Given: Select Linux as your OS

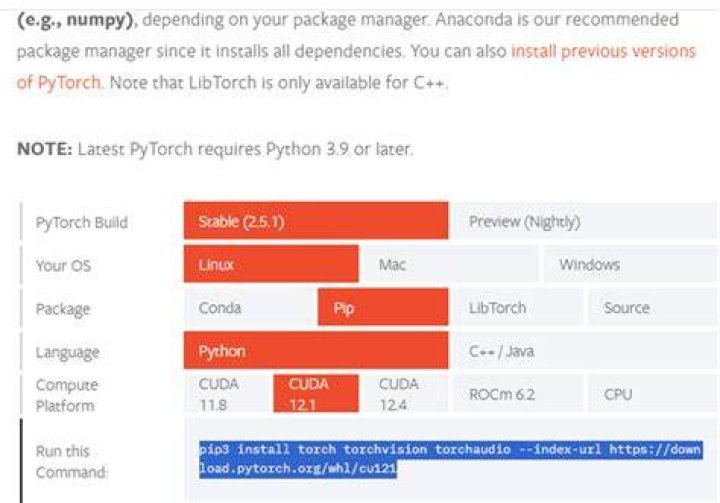Looking at the screenshot, I should click(x=271, y=264).
